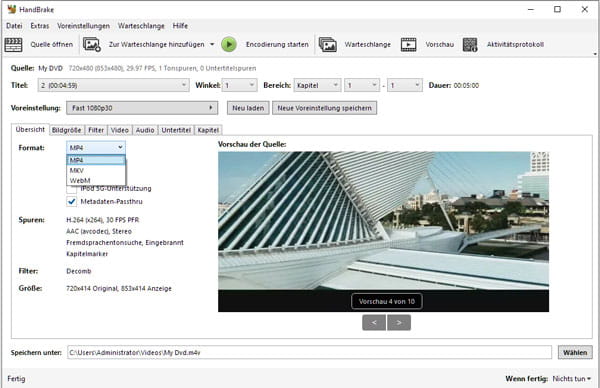Open the Aktivitätsprotokoll log icon
600x388 pixels.
[x=470, y=45]
